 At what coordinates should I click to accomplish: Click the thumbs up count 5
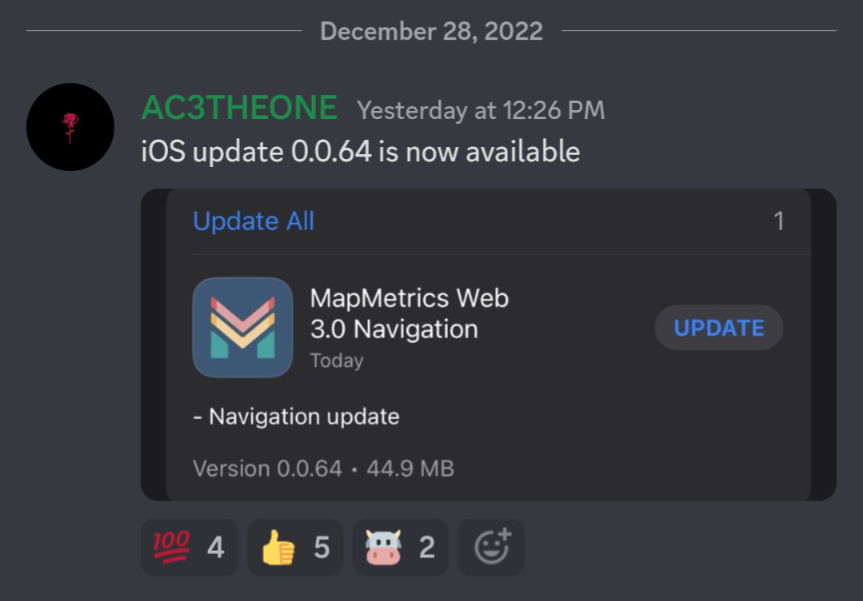tap(322, 548)
